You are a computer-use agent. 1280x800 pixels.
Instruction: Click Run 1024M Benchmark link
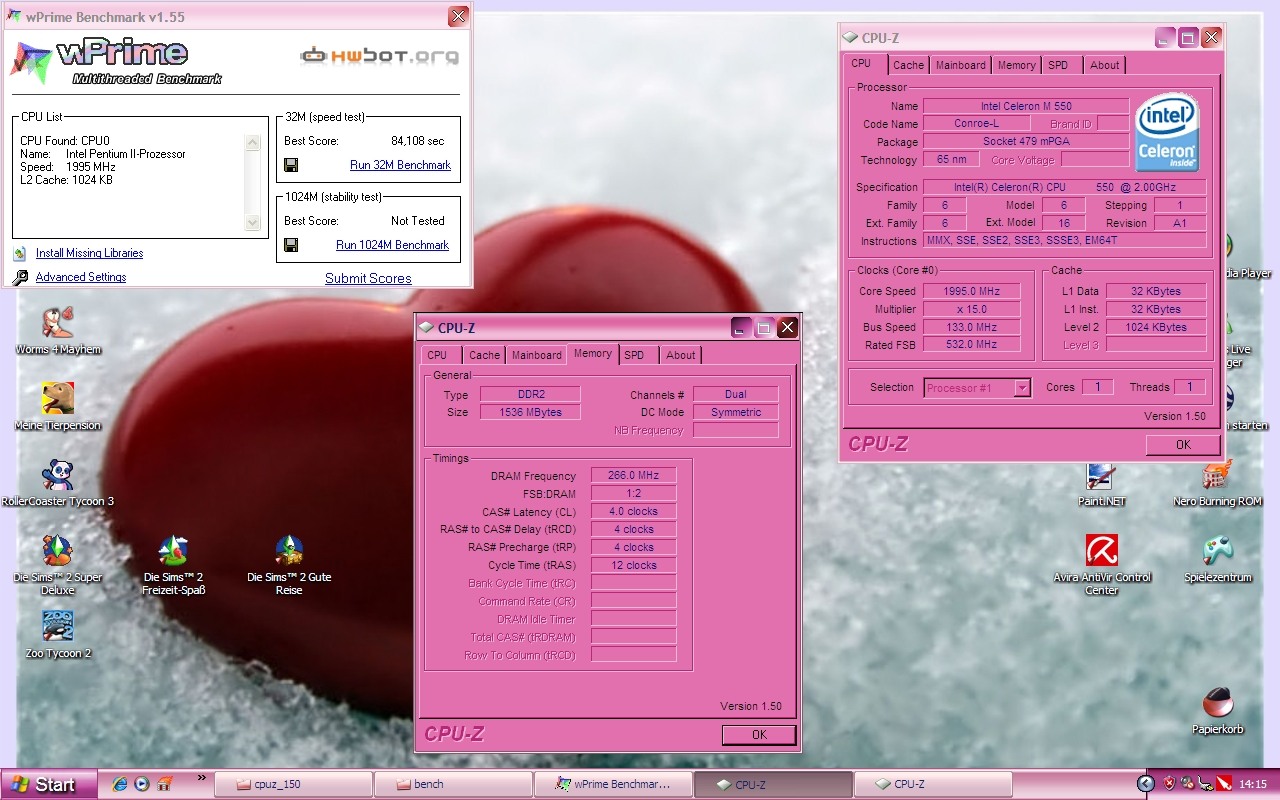392,245
